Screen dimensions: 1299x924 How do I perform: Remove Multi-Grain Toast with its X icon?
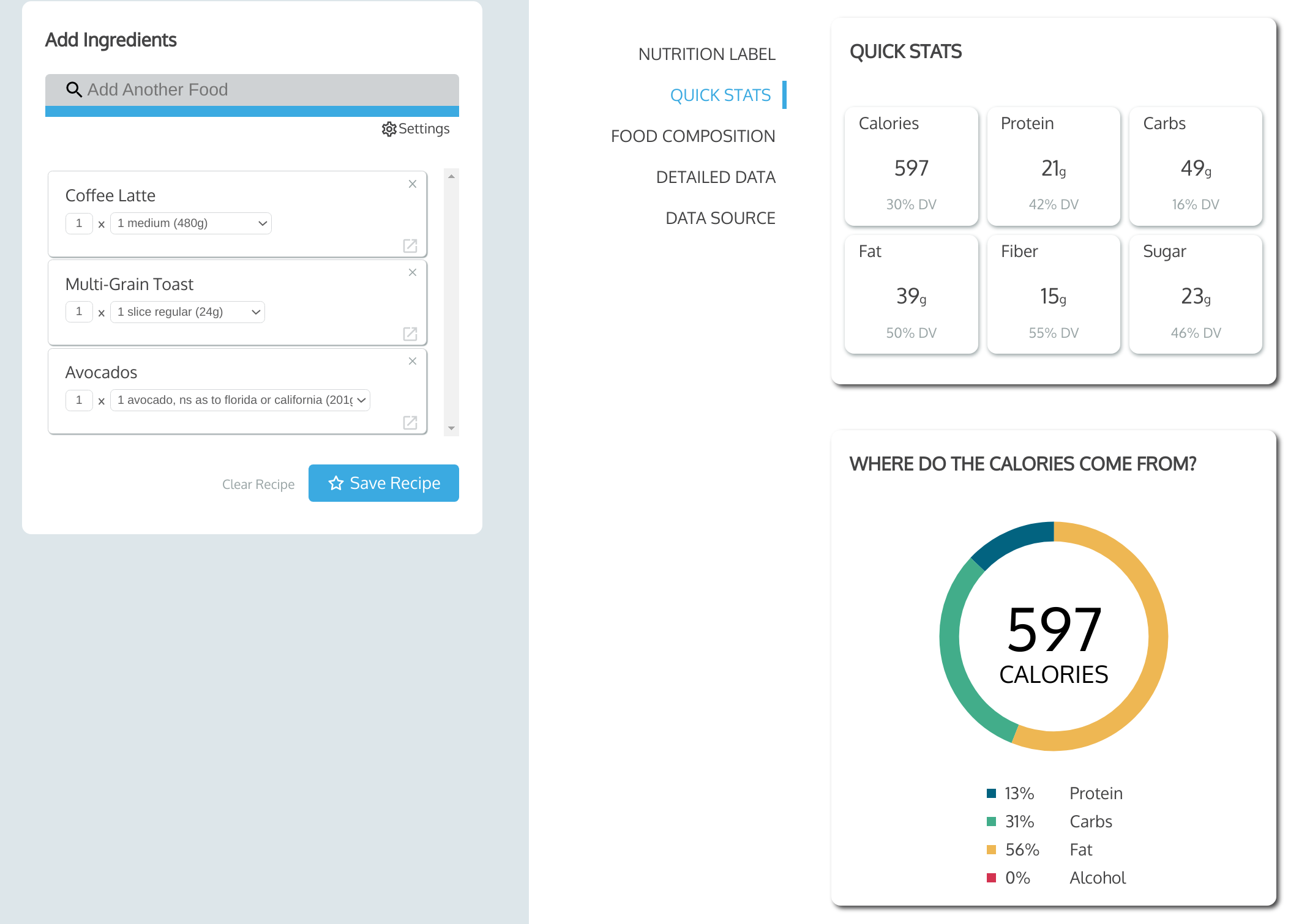[x=412, y=272]
